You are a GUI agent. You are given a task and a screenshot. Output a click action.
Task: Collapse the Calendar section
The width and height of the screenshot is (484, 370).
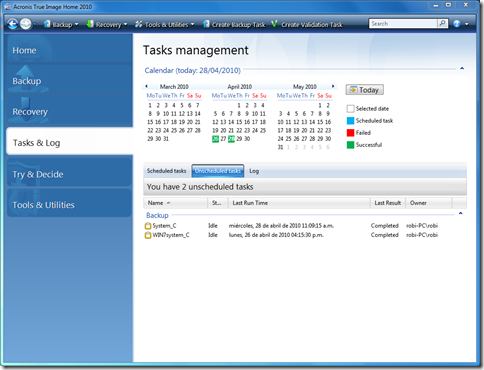(x=462, y=68)
